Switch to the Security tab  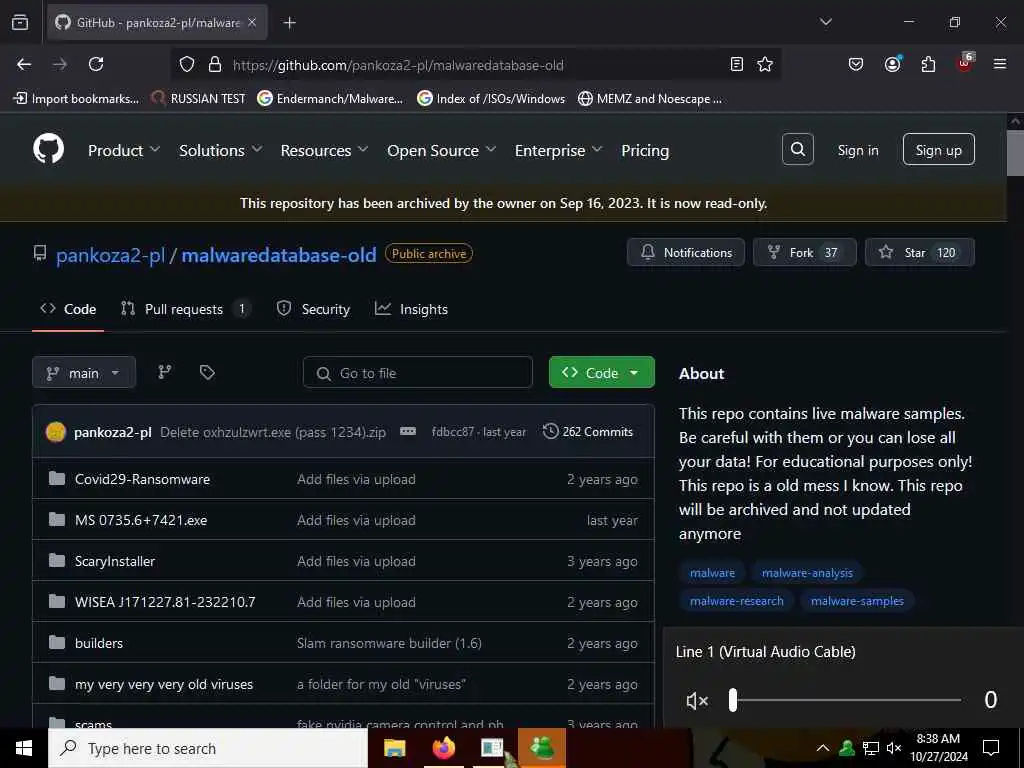(x=313, y=309)
